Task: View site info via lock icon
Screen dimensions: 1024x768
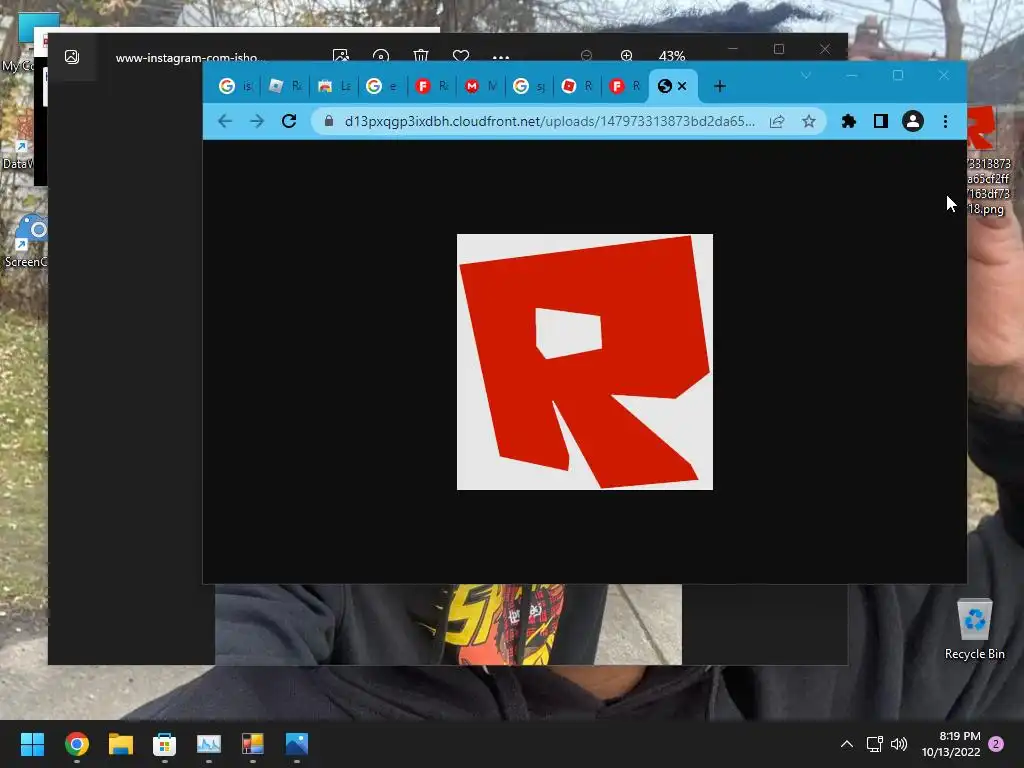Action: pos(329,121)
